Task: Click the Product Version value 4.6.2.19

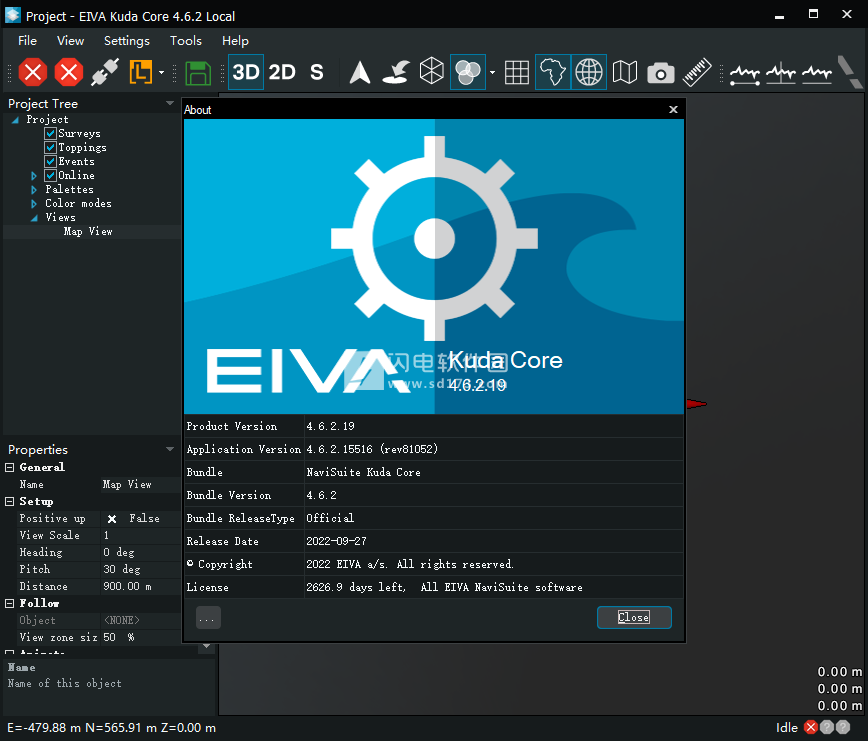Action: [x=330, y=427]
